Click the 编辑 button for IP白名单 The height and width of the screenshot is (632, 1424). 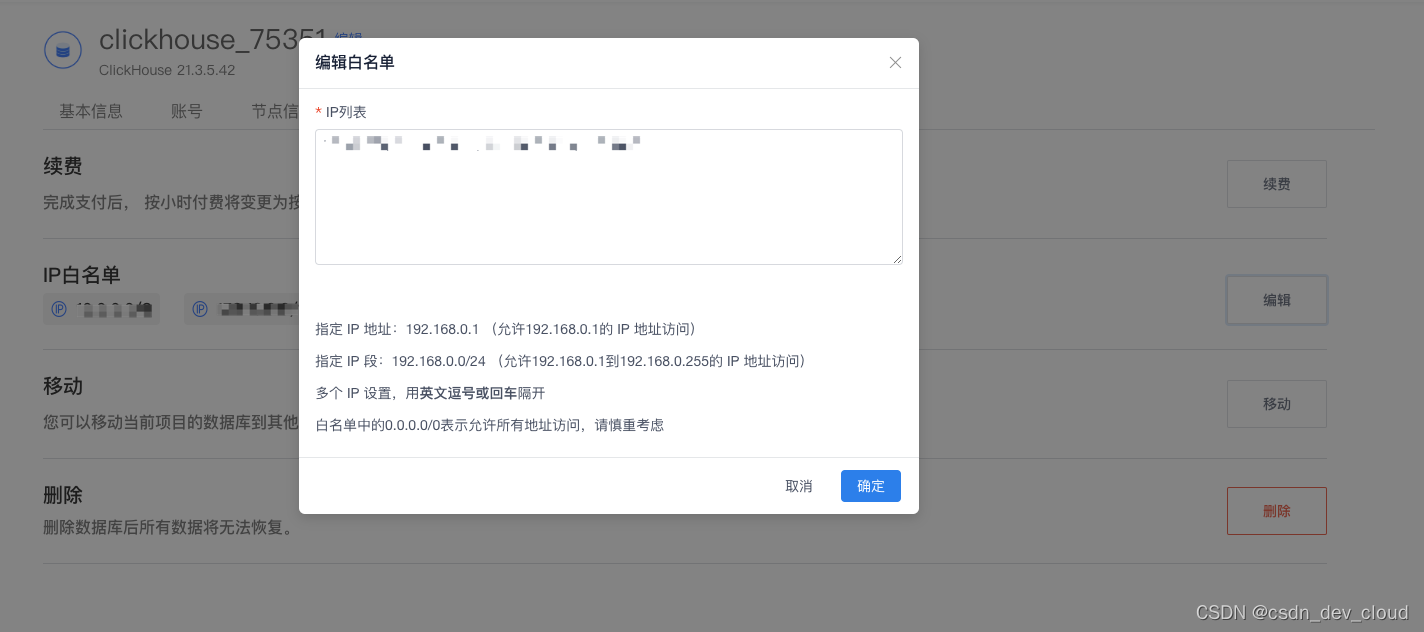click(1277, 300)
